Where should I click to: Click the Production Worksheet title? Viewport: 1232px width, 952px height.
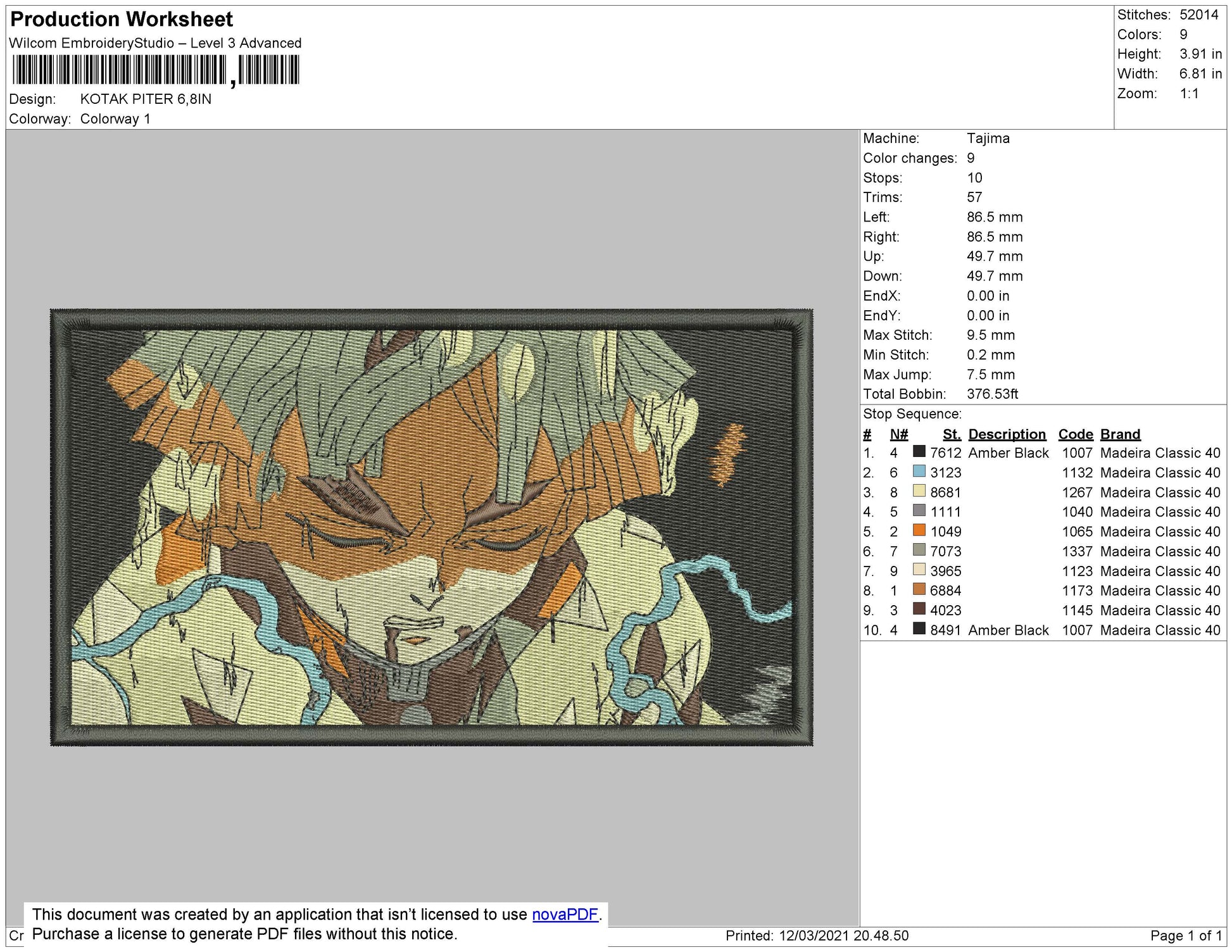[x=122, y=20]
